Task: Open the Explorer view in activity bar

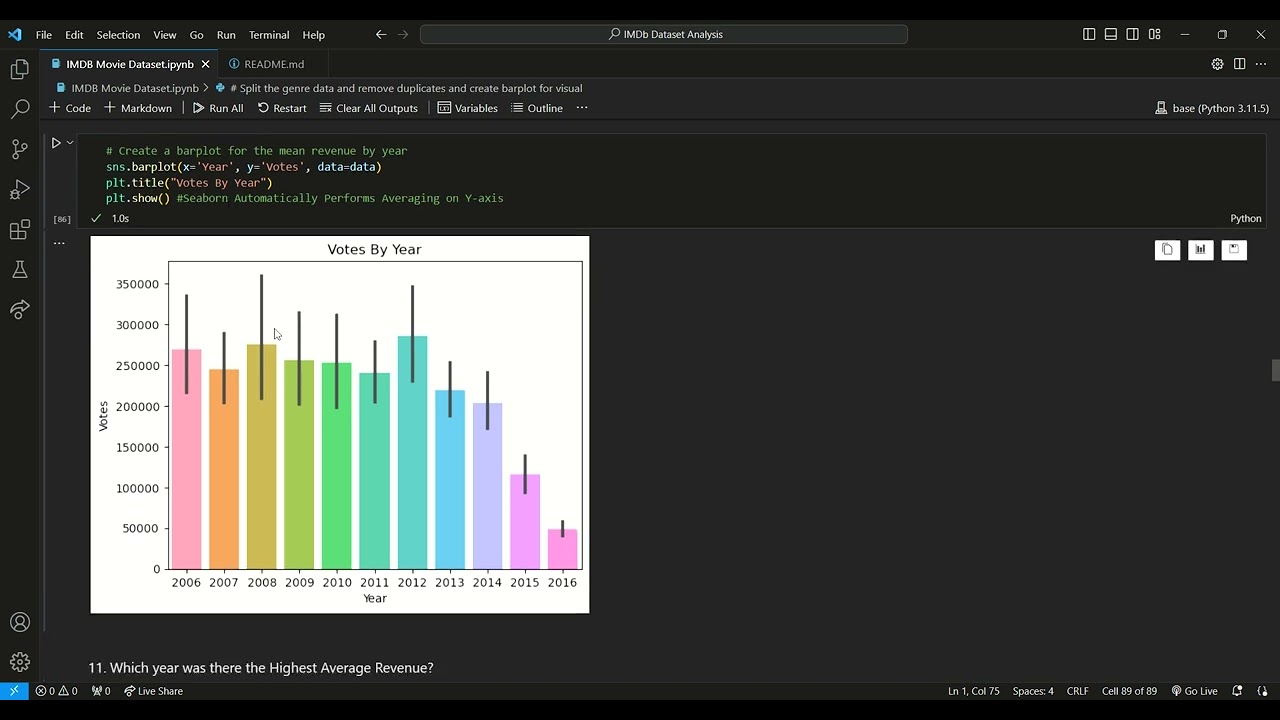Action: (20, 70)
